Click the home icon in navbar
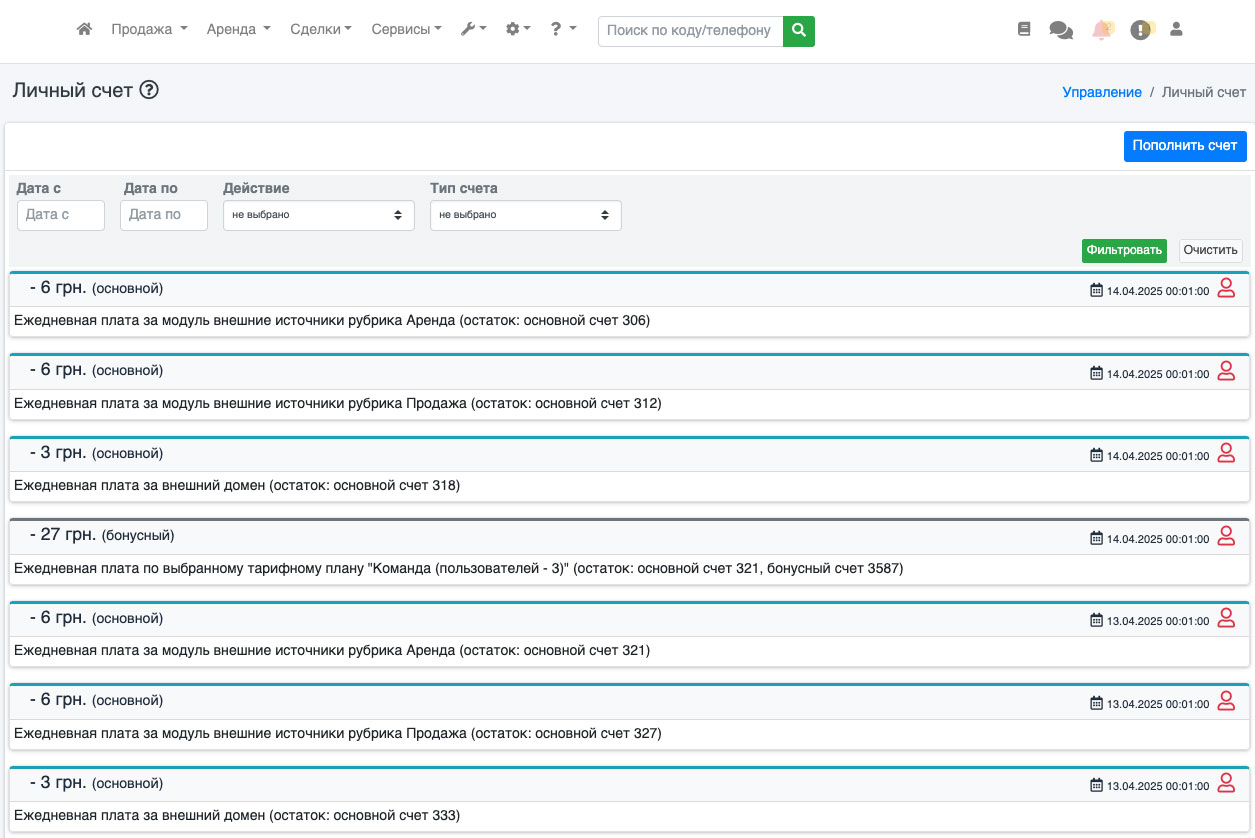The image size is (1255, 838). [x=84, y=30]
